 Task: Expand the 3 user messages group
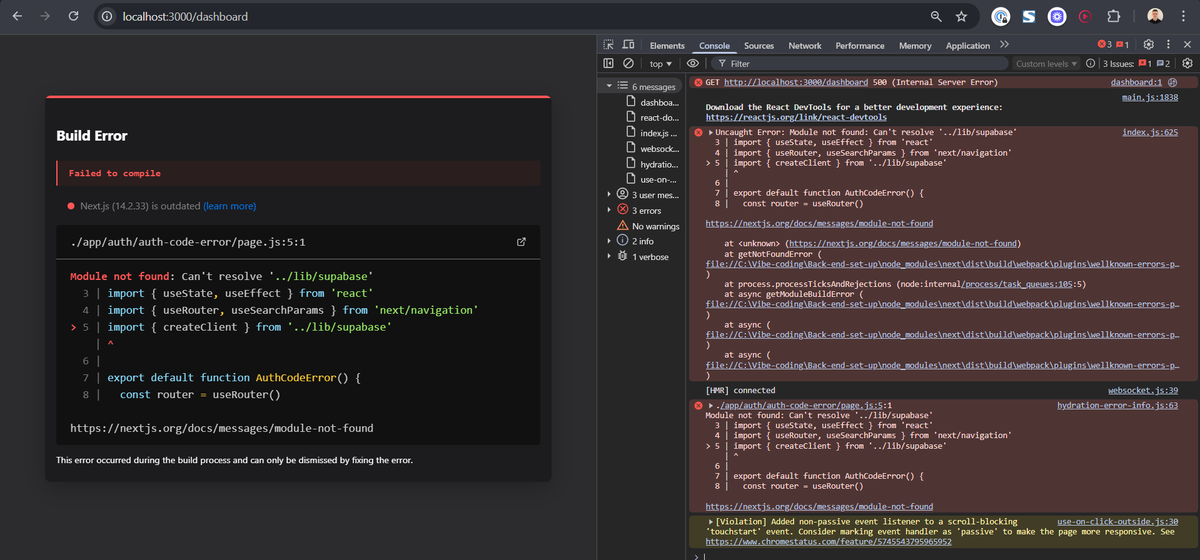pyautogui.click(x=609, y=194)
